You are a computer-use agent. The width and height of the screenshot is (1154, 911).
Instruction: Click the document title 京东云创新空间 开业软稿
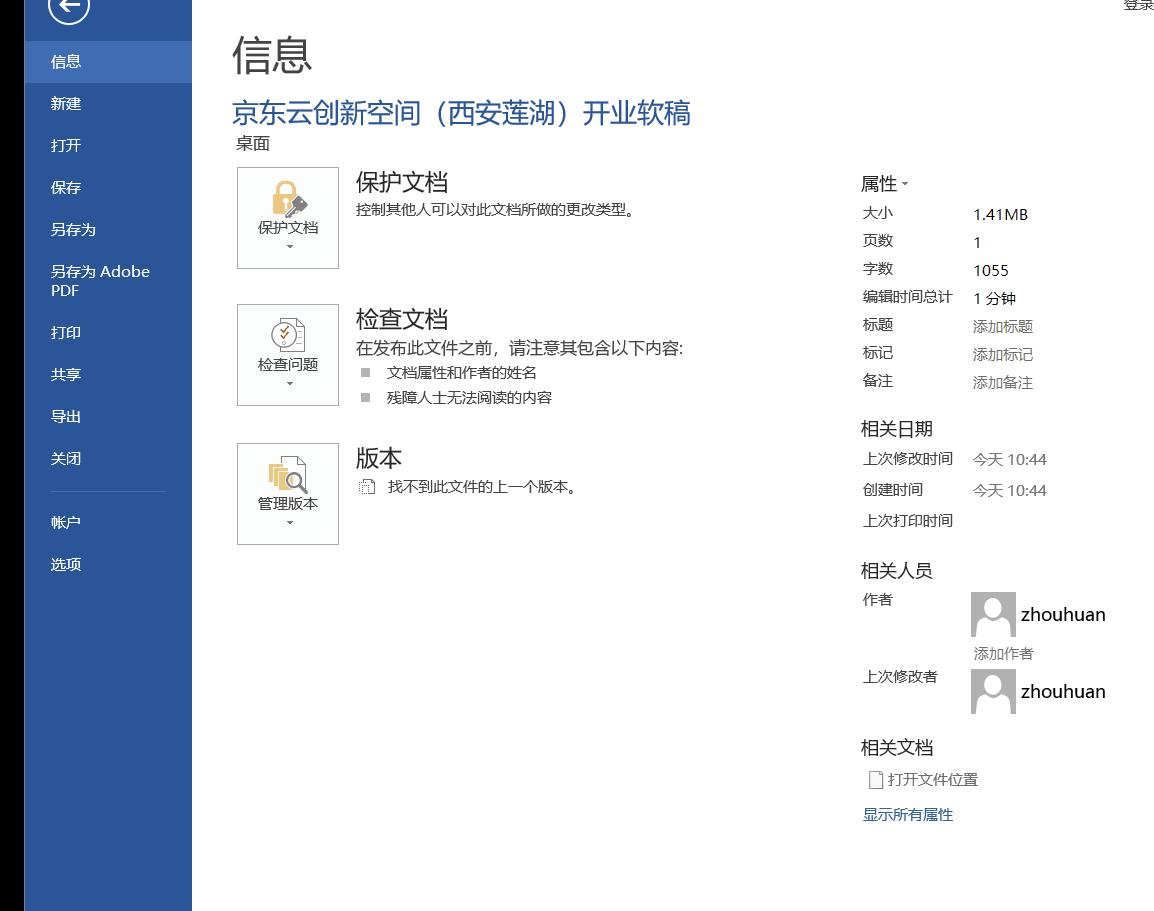(461, 113)
